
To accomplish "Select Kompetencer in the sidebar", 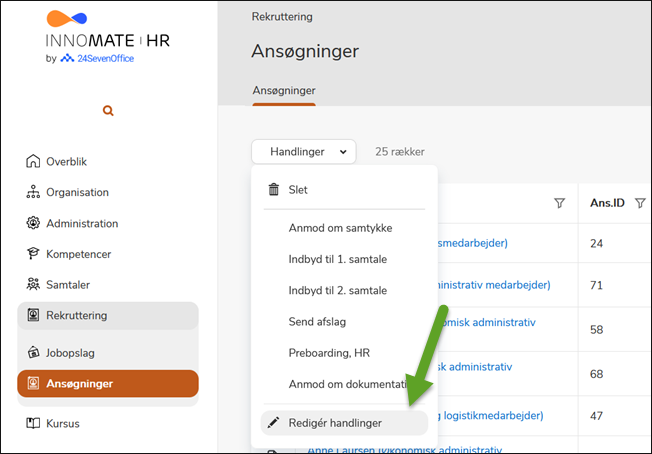I will pyautogui.click(x=78, y=255).
